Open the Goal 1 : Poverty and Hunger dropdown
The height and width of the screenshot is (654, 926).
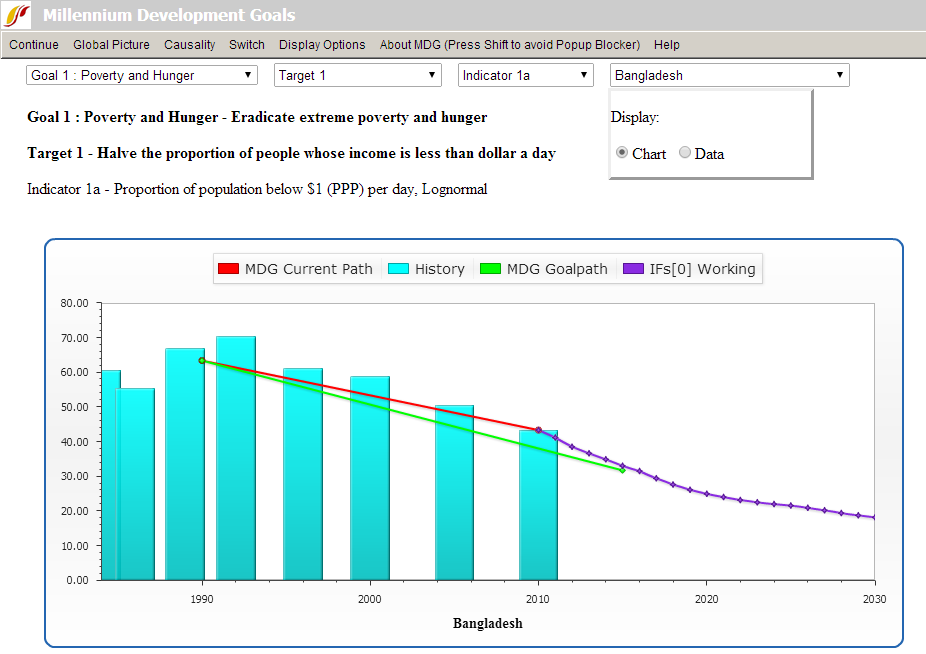point(142,75)
